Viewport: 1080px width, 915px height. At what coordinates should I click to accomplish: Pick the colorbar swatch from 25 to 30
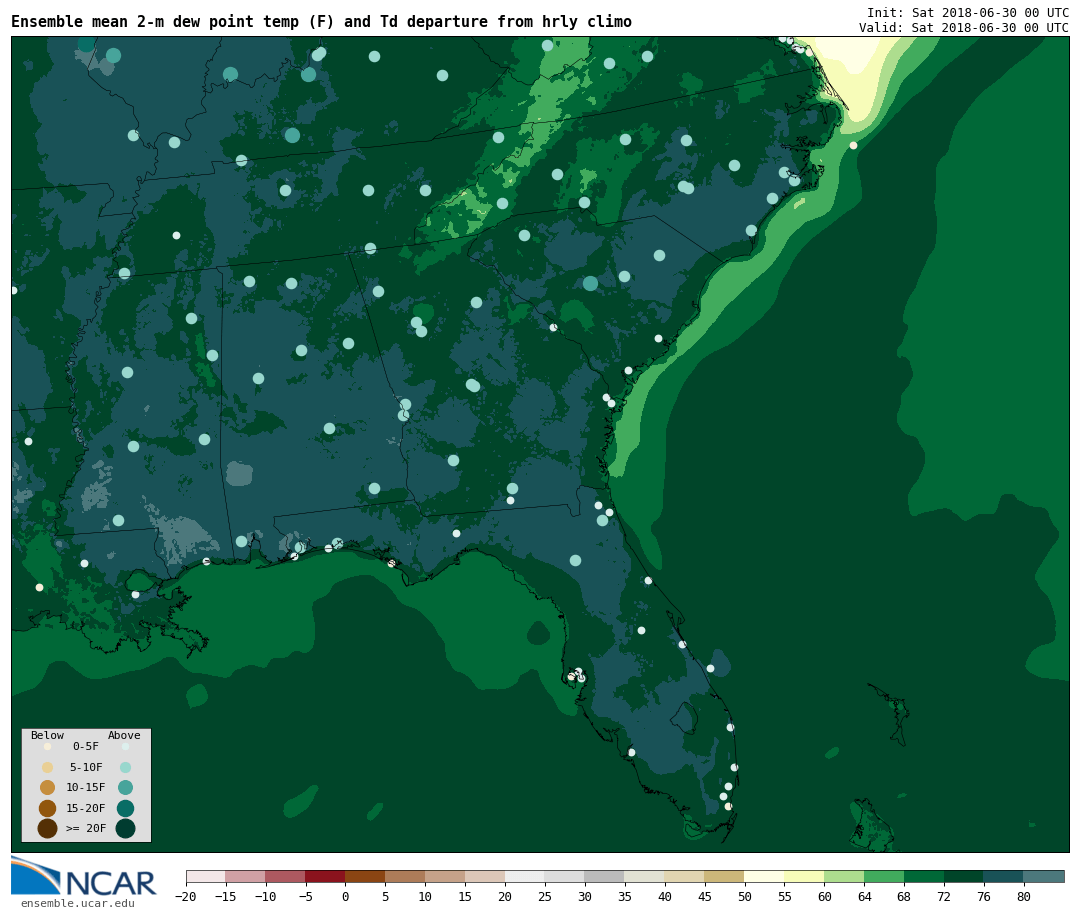coord(565,876)
